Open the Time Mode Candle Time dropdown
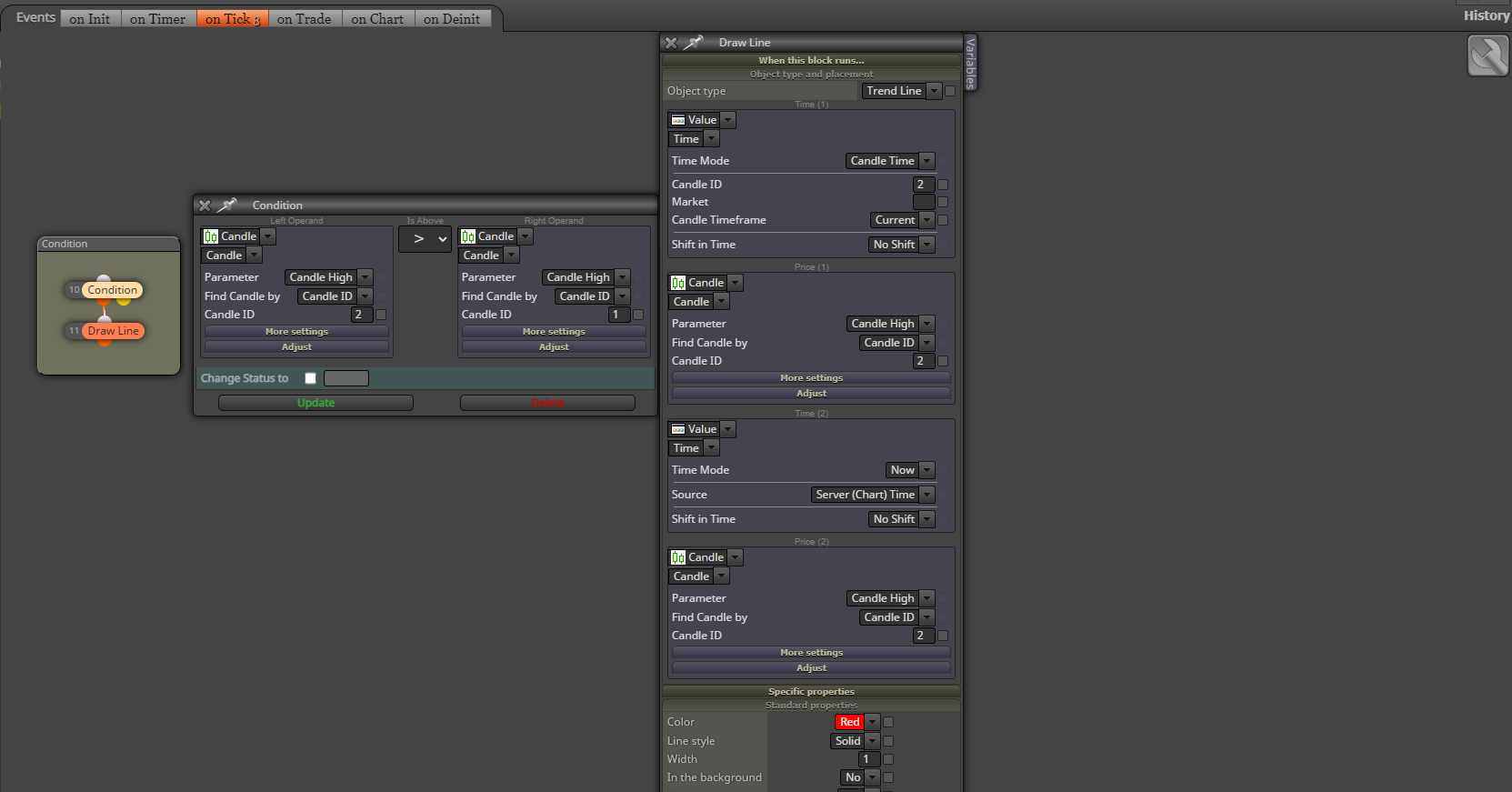Screen dimensions: 1512x792 coord(890,161)
